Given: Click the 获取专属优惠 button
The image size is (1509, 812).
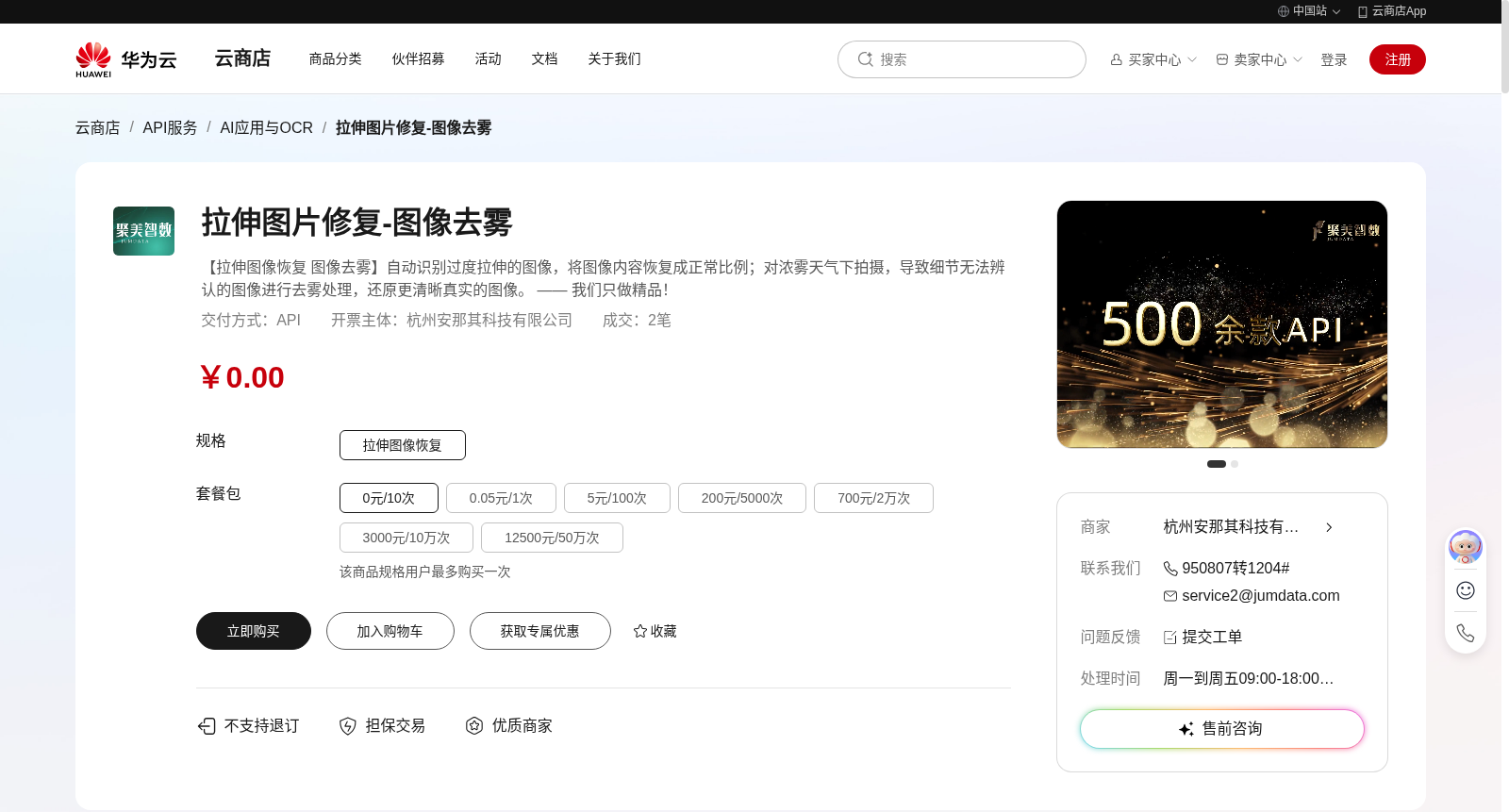Looking at the screenshot, I should (x=540, y=631).
